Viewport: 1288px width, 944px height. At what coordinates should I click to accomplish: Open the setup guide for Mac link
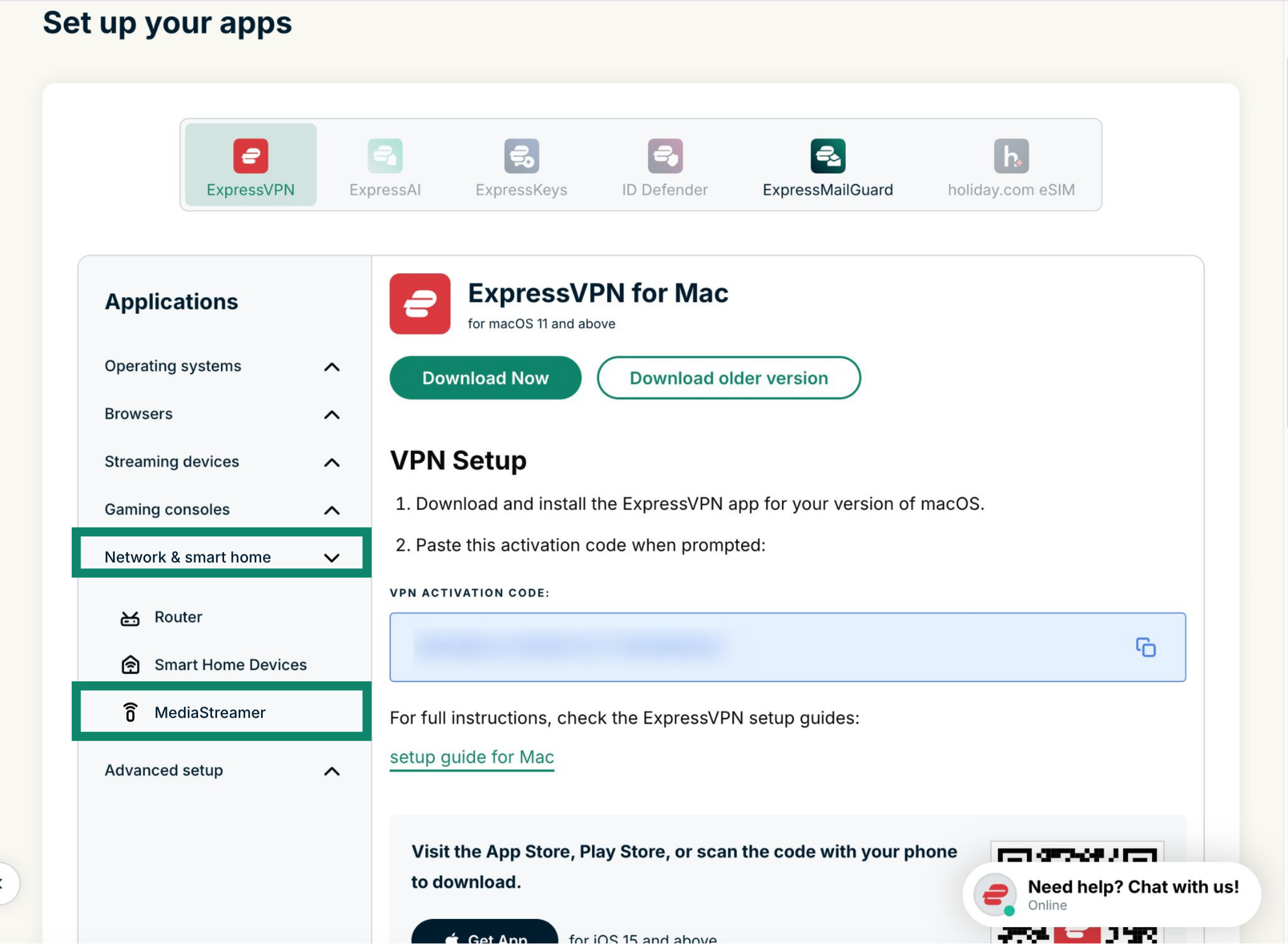point(472,756)
